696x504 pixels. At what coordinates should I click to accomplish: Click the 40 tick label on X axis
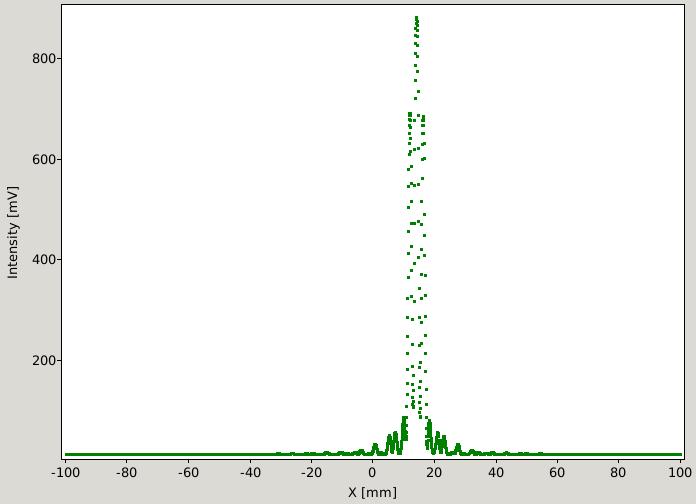[x=496, y=472]
